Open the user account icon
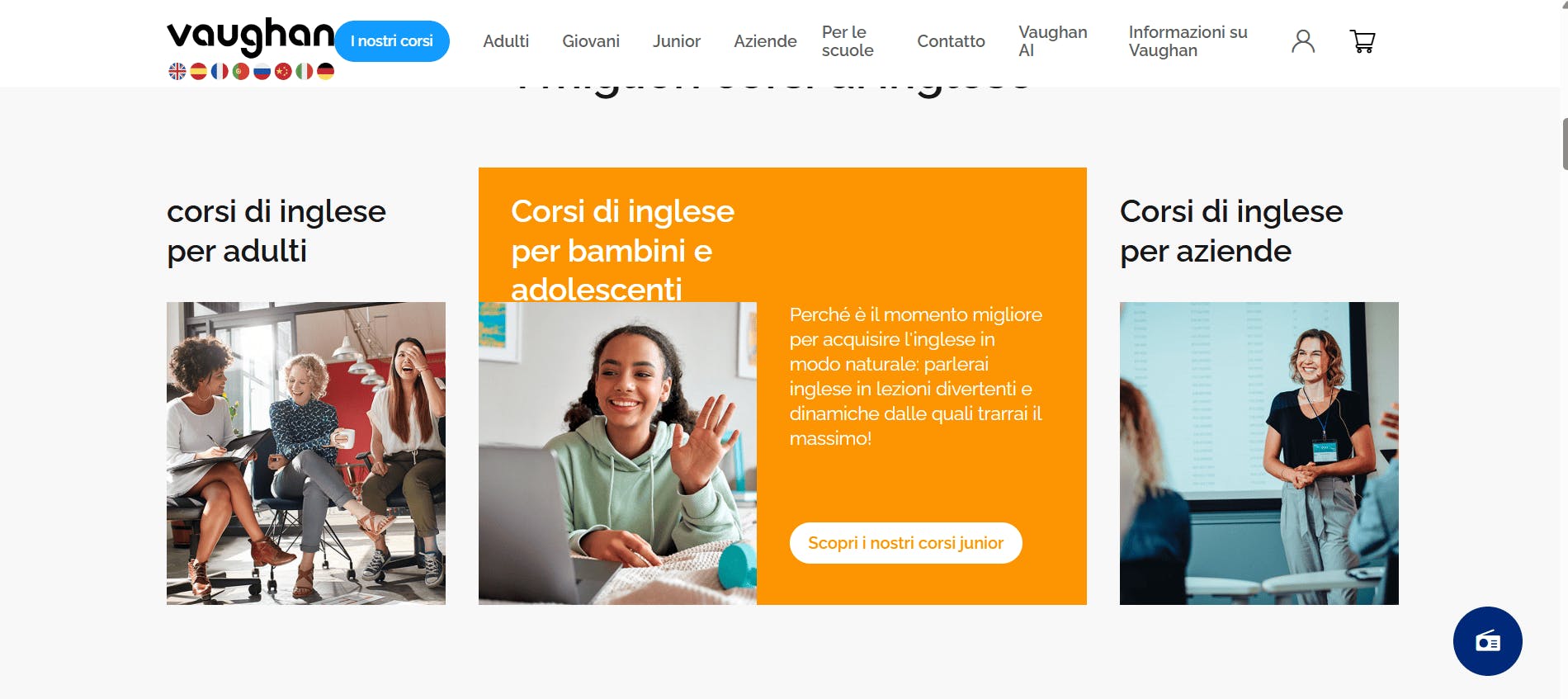This screenshot has height=699, width=1568. 1303,41
